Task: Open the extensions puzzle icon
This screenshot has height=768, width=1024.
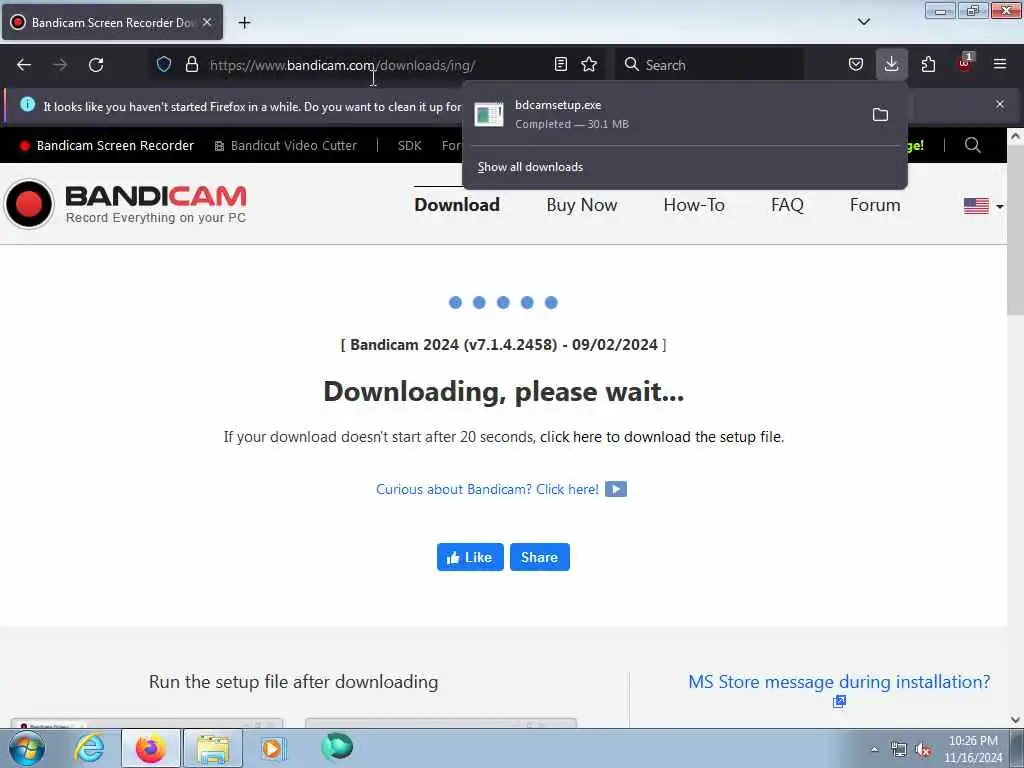Action: (928, 64)
